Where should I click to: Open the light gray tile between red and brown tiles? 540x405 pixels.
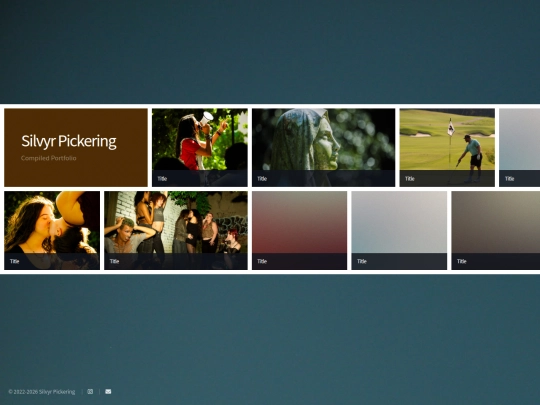click(x=399, y=230)
